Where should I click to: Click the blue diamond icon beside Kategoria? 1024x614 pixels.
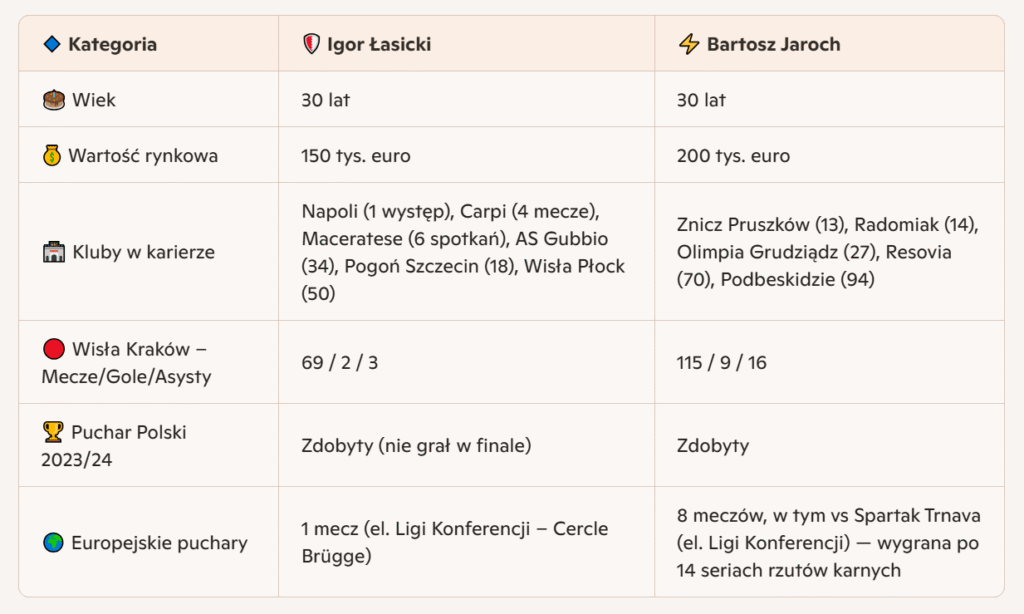click(x=52, y=44)
